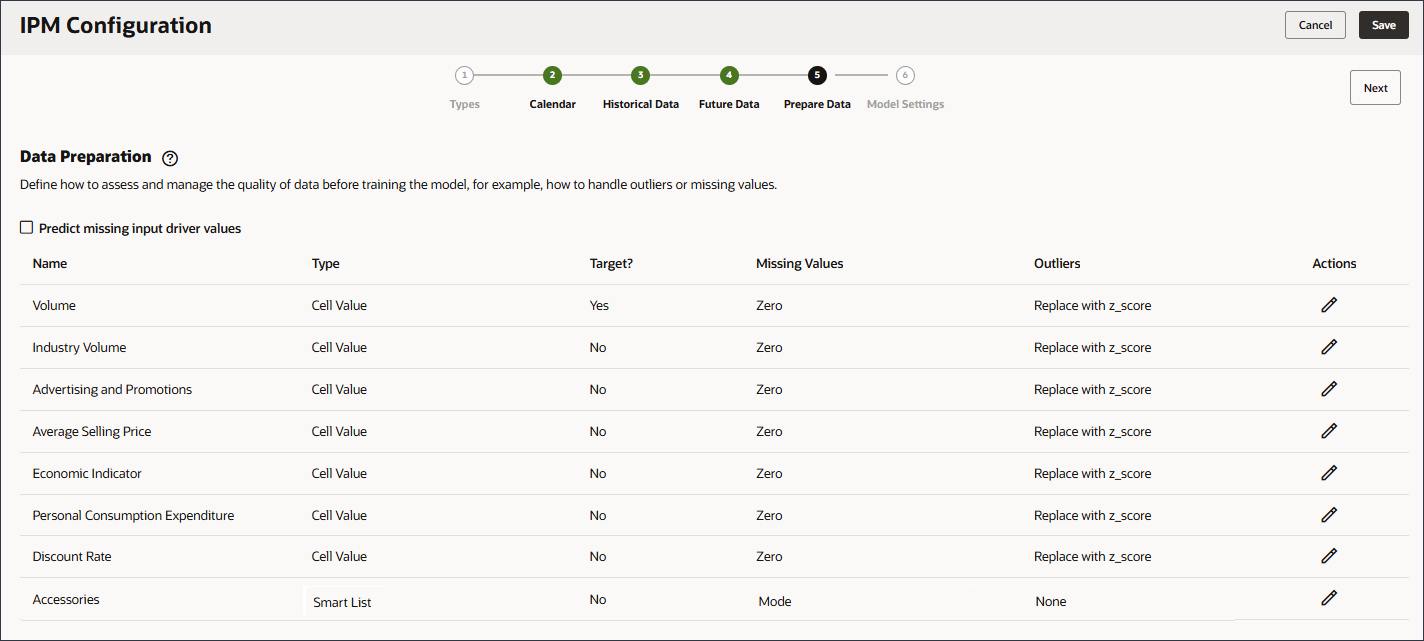Switch to Future Data step

(x=729, y=76)
